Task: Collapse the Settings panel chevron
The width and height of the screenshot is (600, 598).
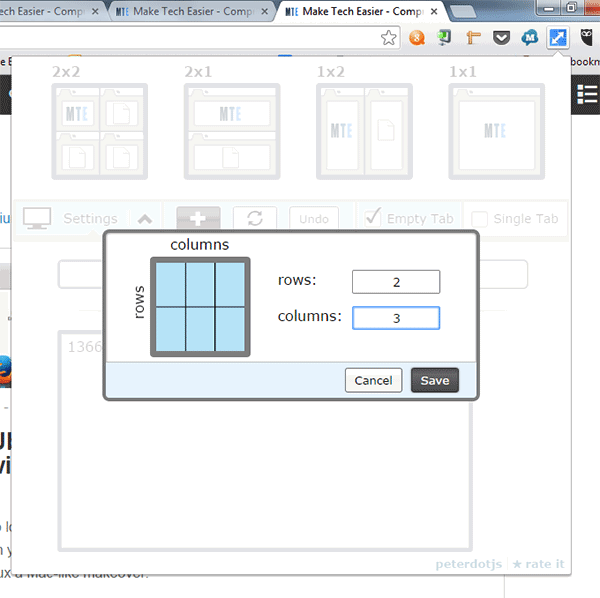Action: point(144,218)
